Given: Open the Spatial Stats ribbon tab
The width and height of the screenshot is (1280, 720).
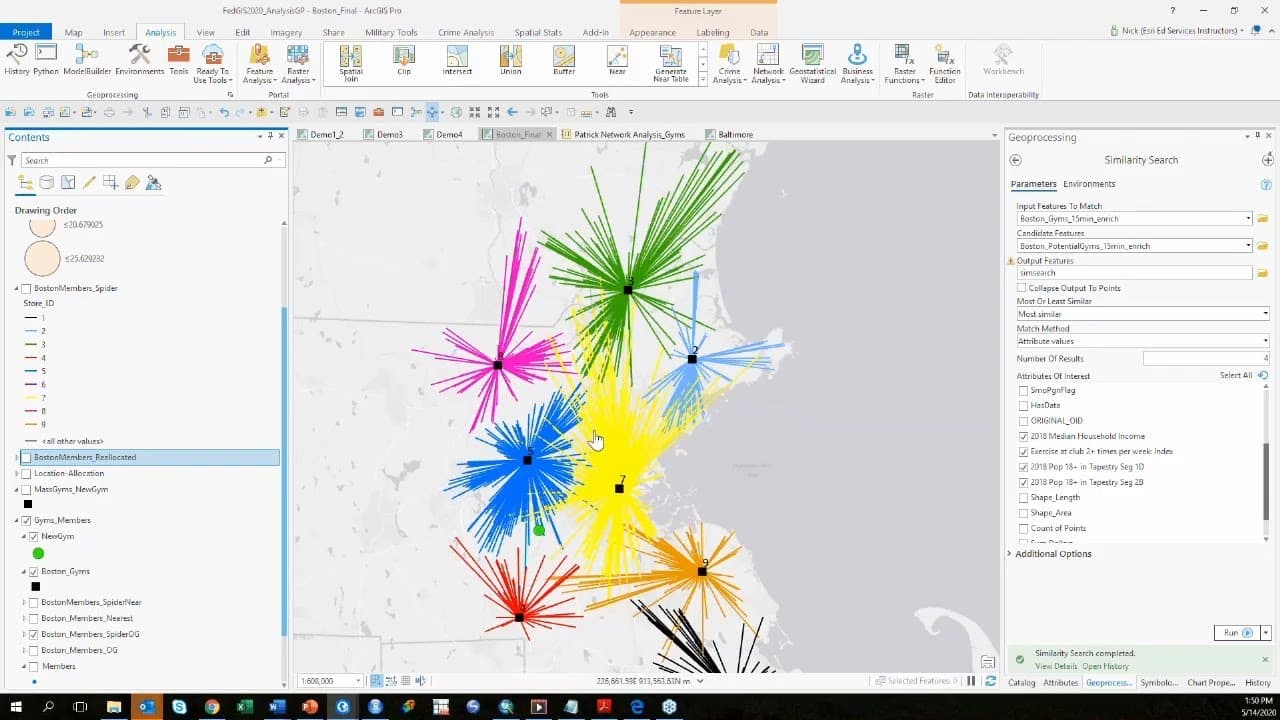Looking at the screenshot, I should [x=540, y=32].
